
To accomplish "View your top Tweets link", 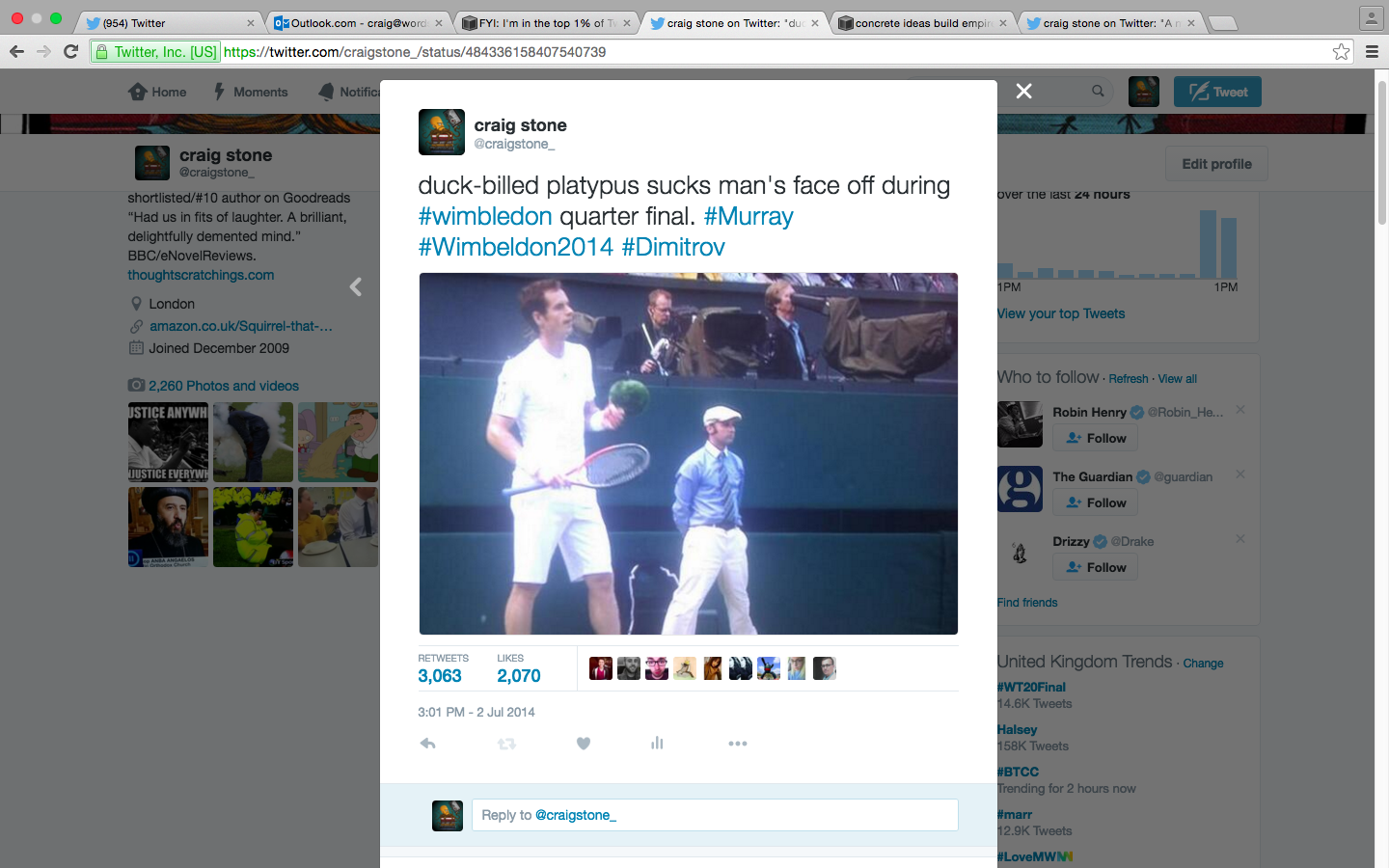I will [1061, 313].
